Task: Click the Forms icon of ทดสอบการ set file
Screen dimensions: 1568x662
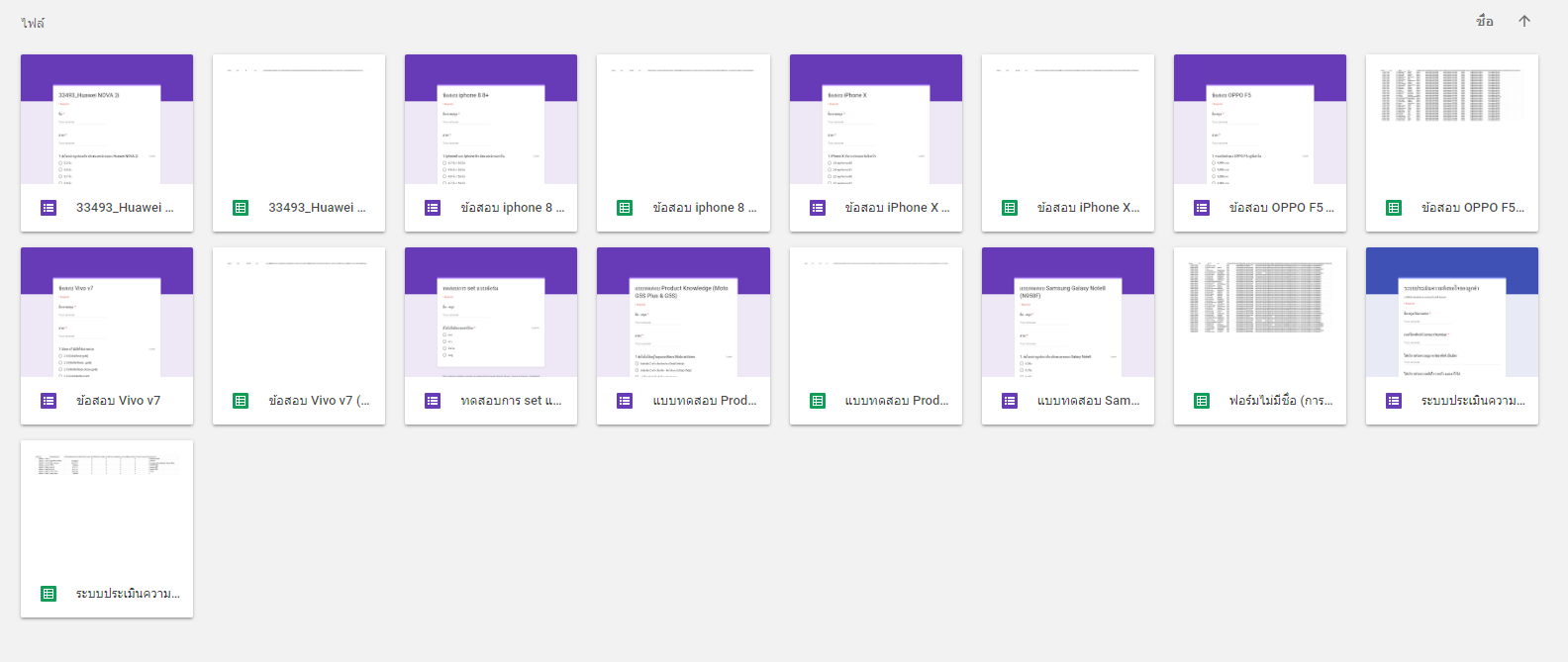Action: [x=433, y=401]
